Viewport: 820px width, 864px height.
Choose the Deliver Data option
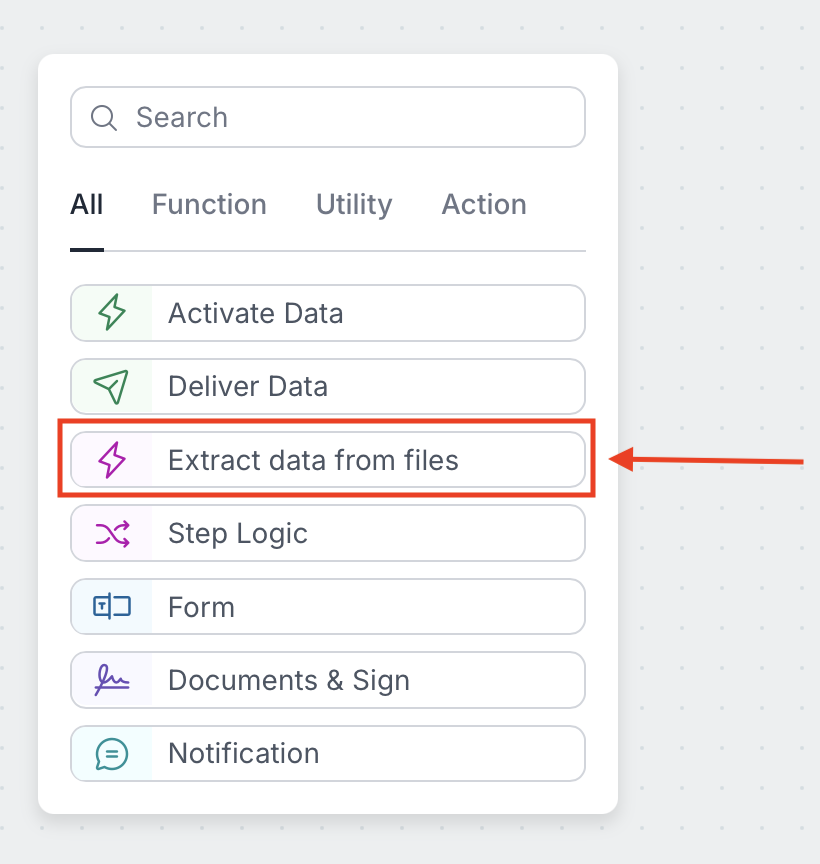click(328, 386)
